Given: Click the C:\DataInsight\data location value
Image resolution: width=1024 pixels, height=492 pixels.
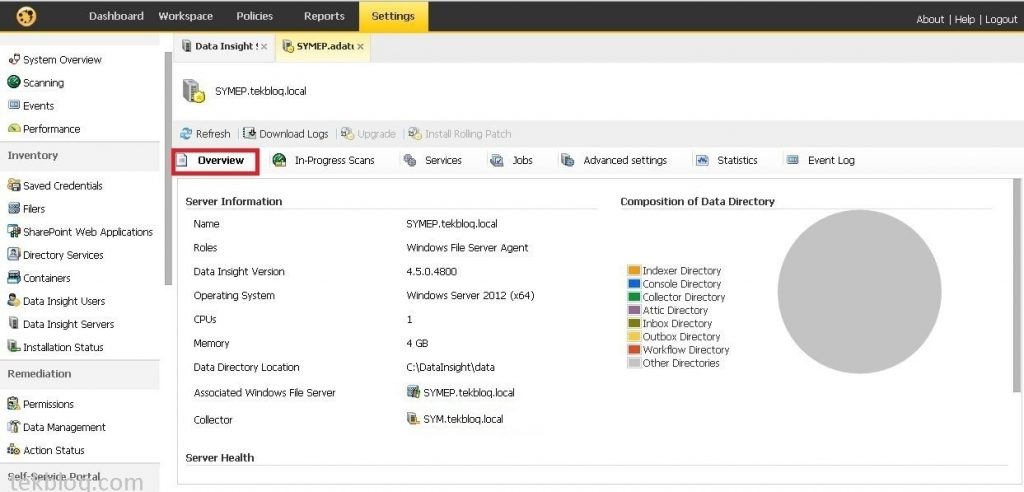Looking at the screenshot, I should [x=451, y=367].
